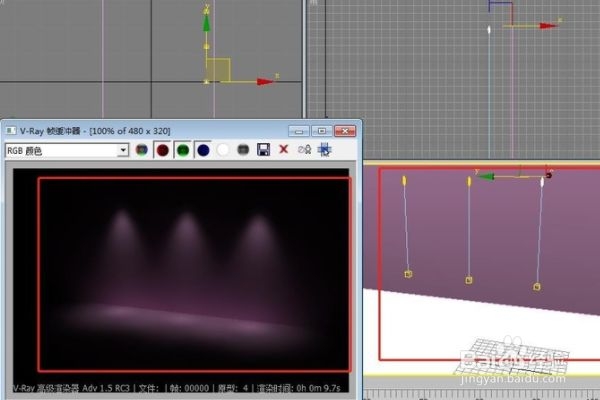
Task: Select the white selected spotlight in perspective viewport
Action: click(542, 182)
